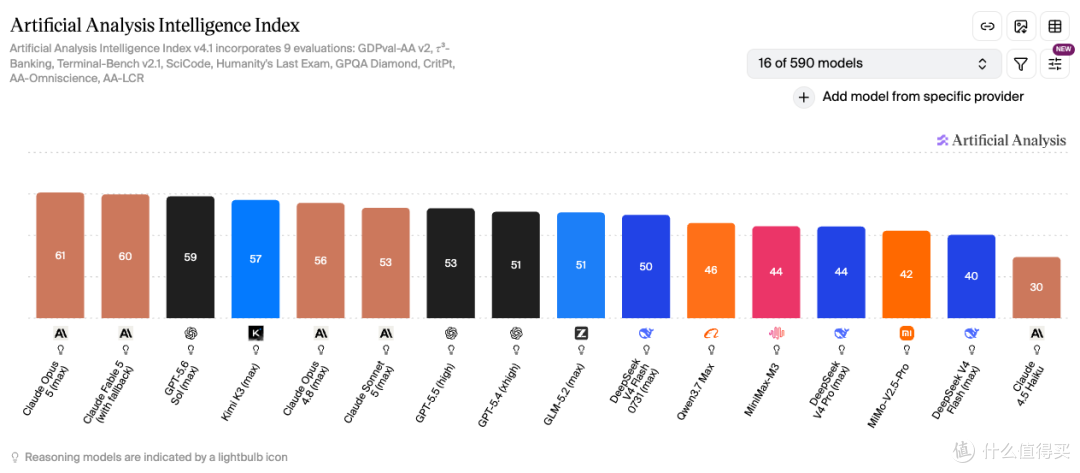Click the plus circle beside Add model
The height and width of the screenshot is (473, 1080).
803,97
